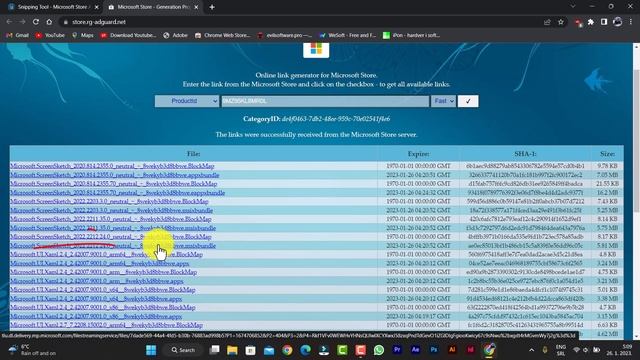Click the 'Expire:' column header
Screen dimensions: 640x360
point(418,154)
